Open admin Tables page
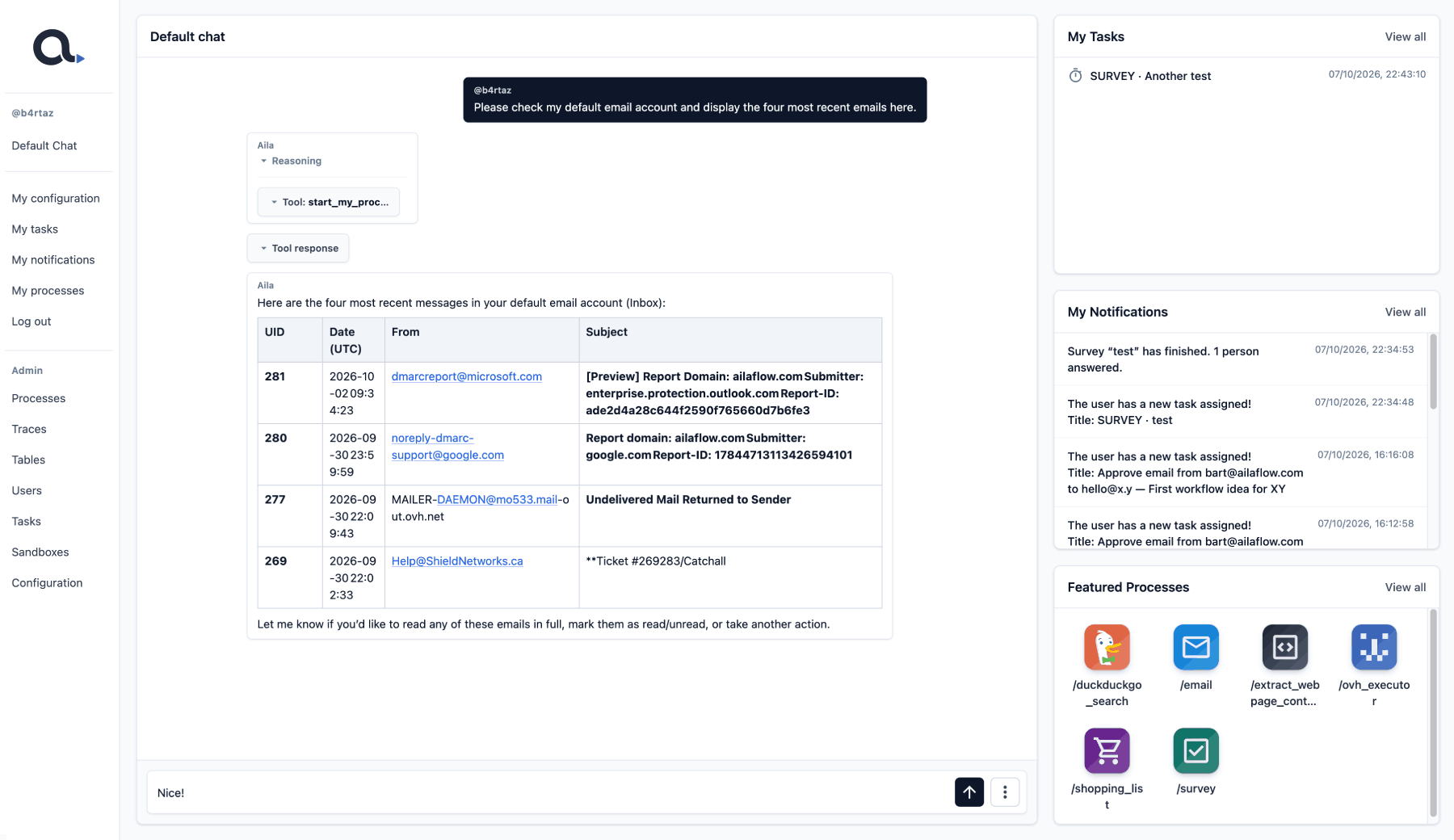 click(28, 460)
